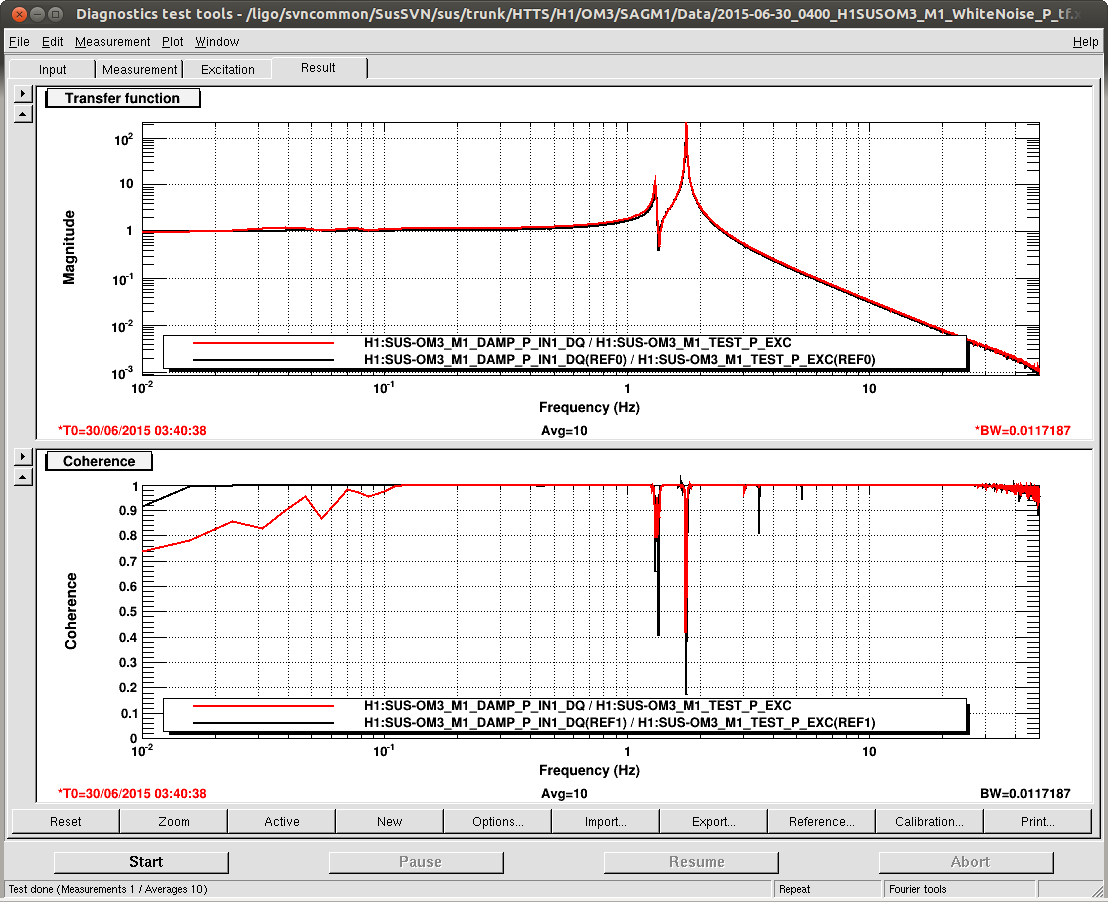Click the Test done status message
The height and width of the screenshot is (902, 1108).
108,889
